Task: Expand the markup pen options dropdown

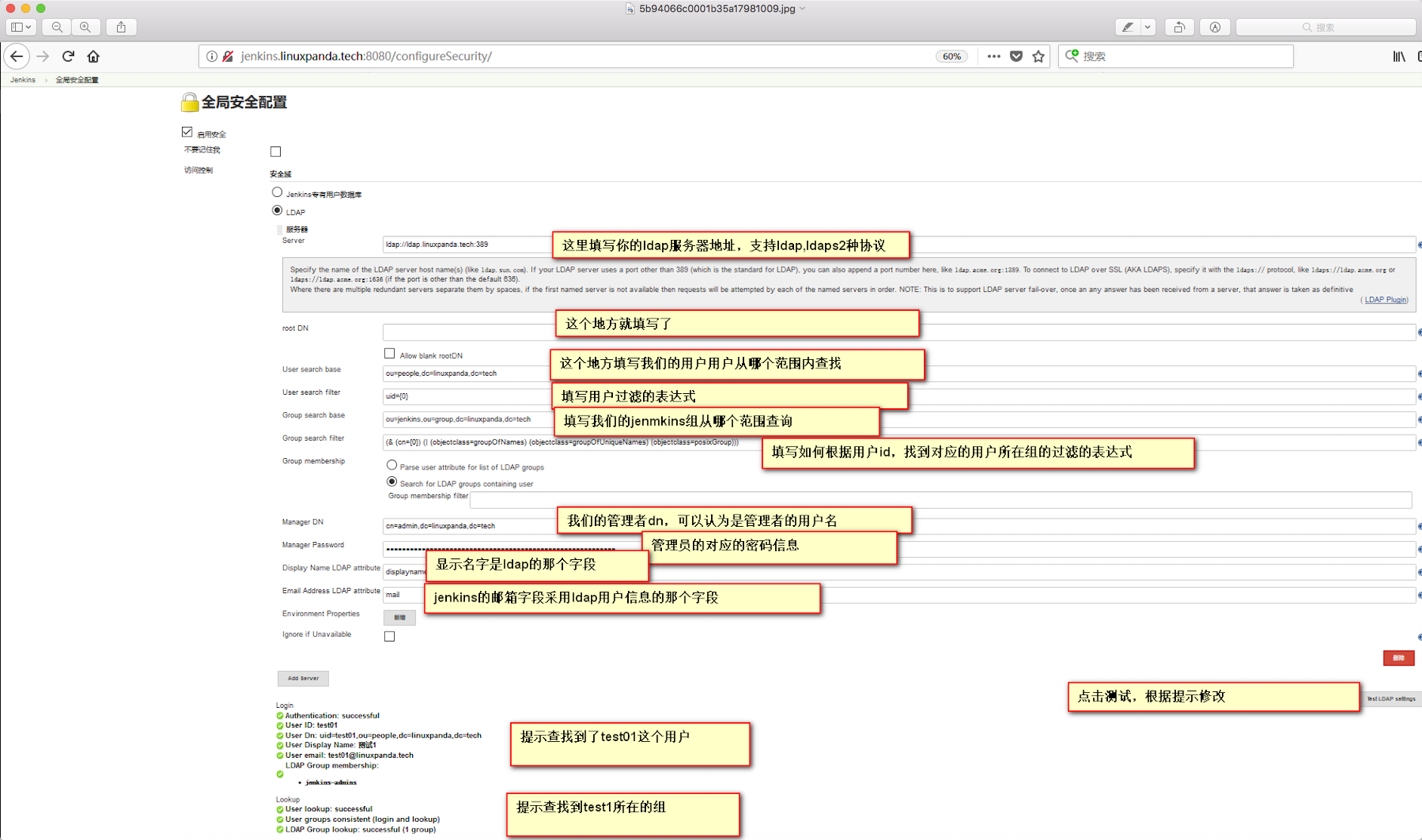Action: 1147,27
